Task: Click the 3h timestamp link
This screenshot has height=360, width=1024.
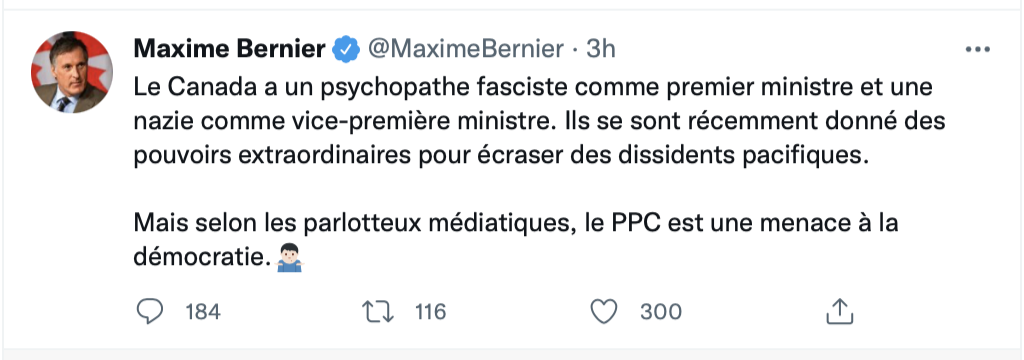Action: (600, 49)
